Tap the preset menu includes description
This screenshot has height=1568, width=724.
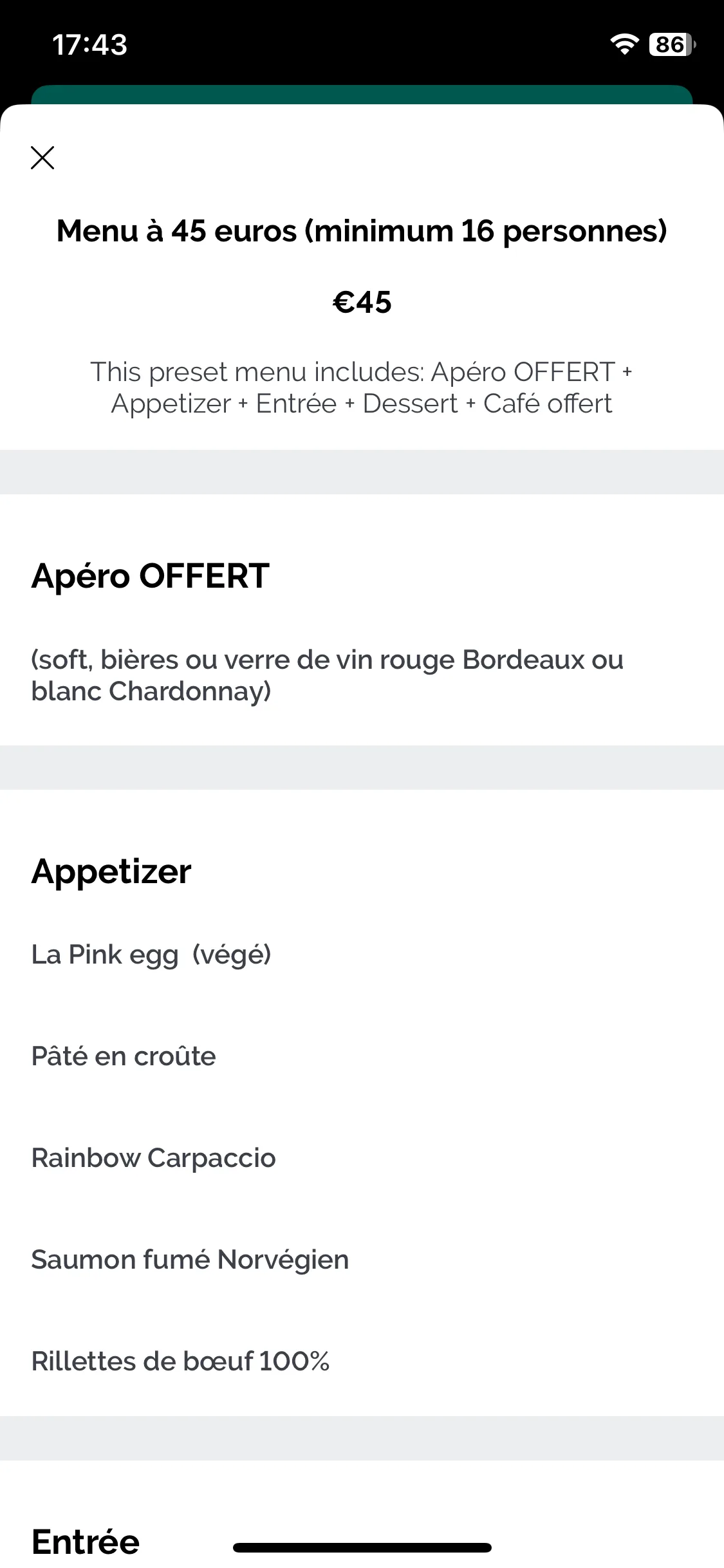click(x=362, y=387)
